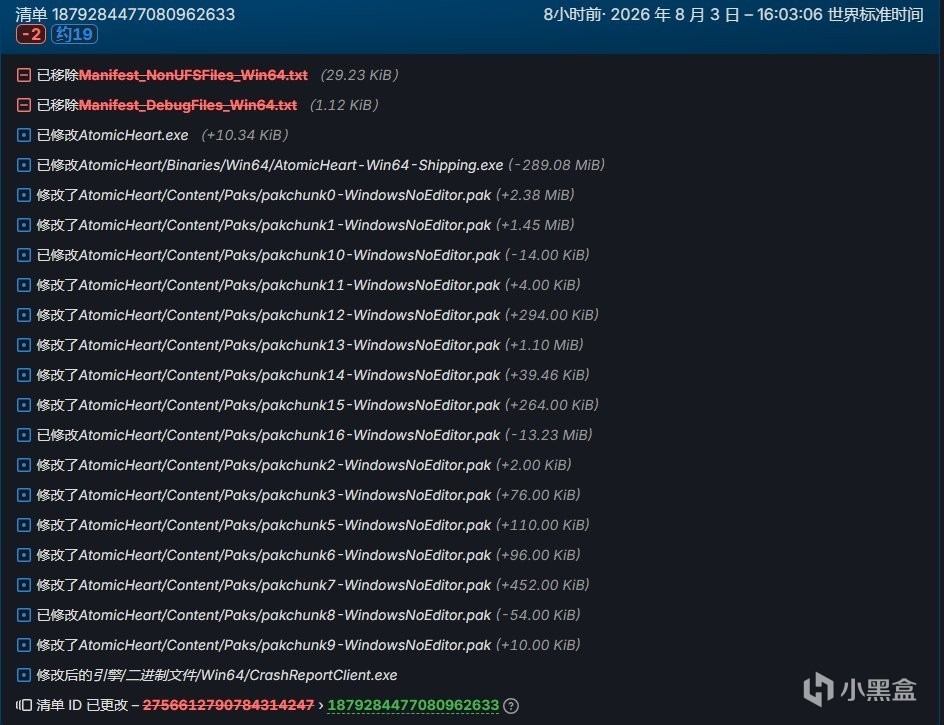Select path pakchunk15-WindowsNoEditor.pak
The width and height of the screenshot is (944, 725).
290,405
